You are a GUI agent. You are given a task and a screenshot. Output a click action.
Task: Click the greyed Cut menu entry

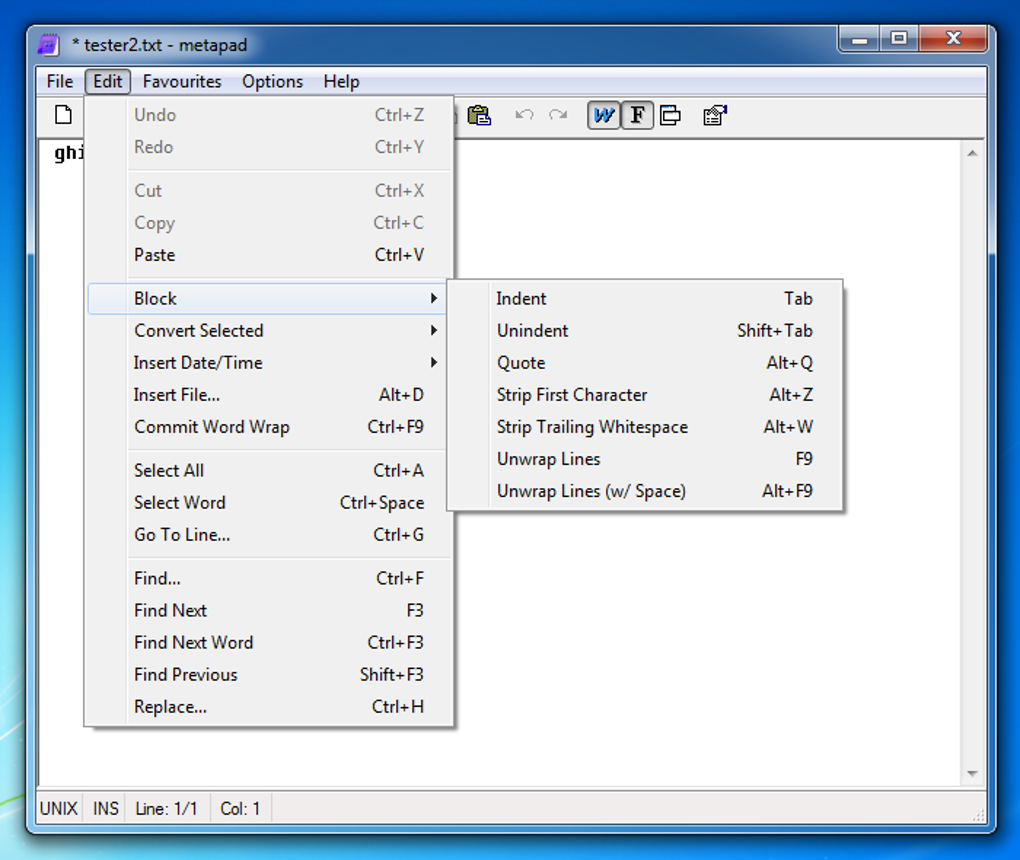[269, 191]
